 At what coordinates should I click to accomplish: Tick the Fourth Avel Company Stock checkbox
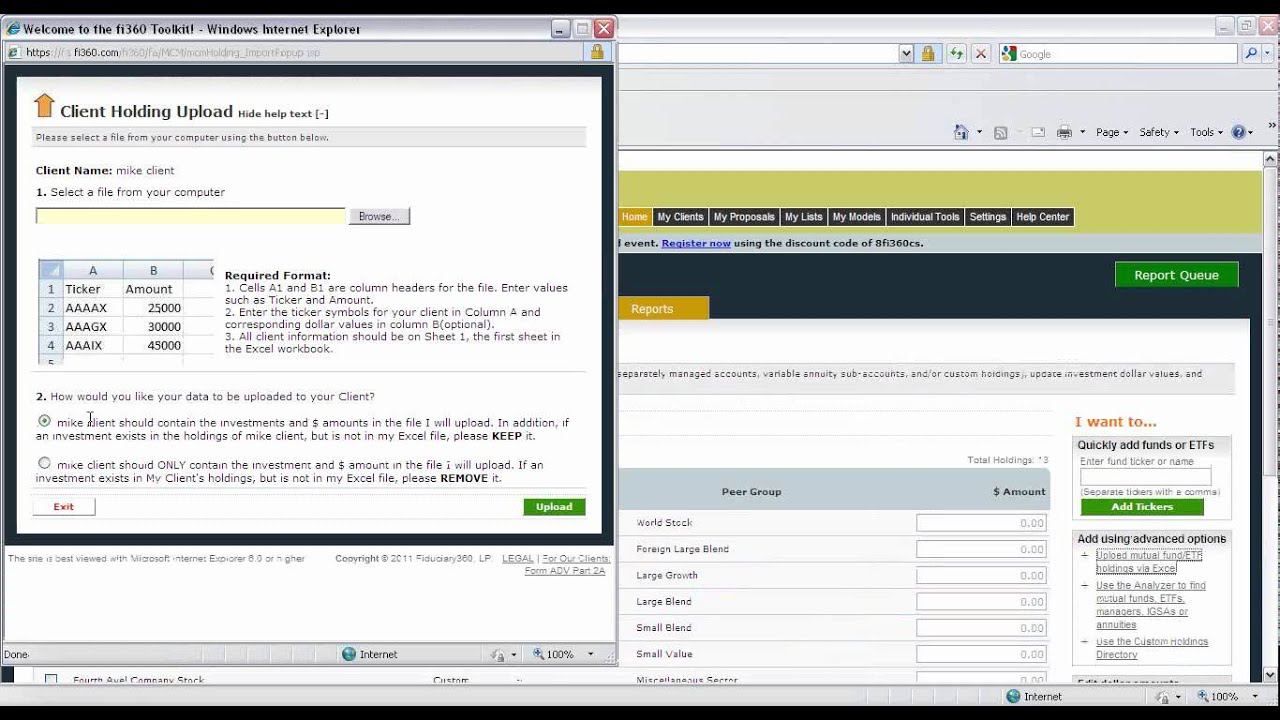point(51,680)
